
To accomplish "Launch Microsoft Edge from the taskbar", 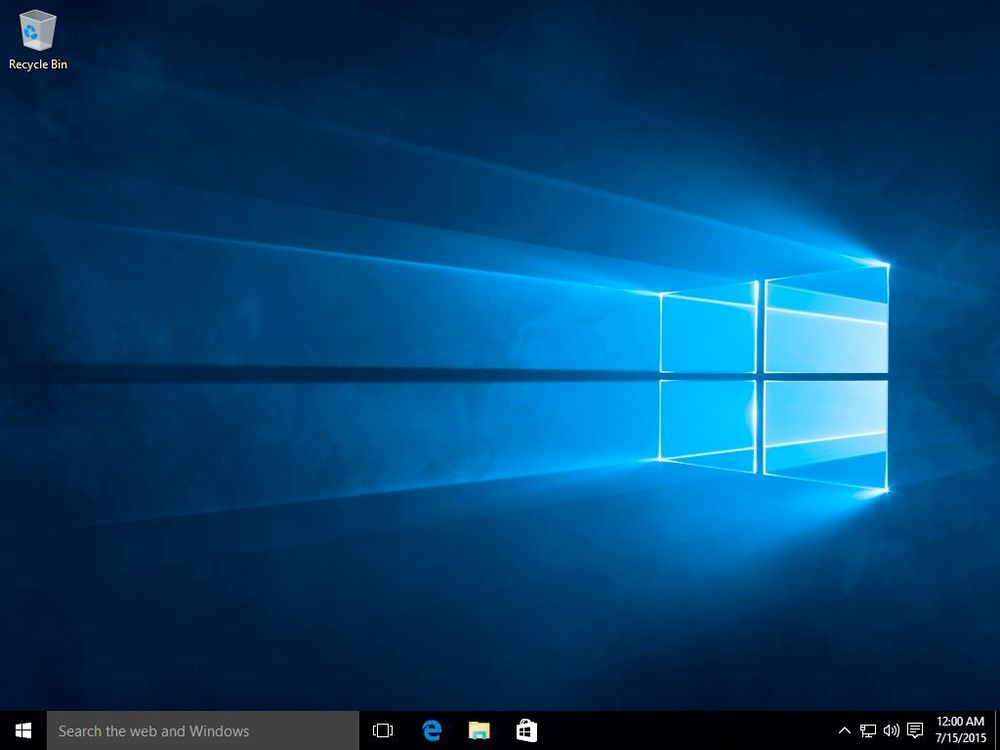I will coord(432,731).
